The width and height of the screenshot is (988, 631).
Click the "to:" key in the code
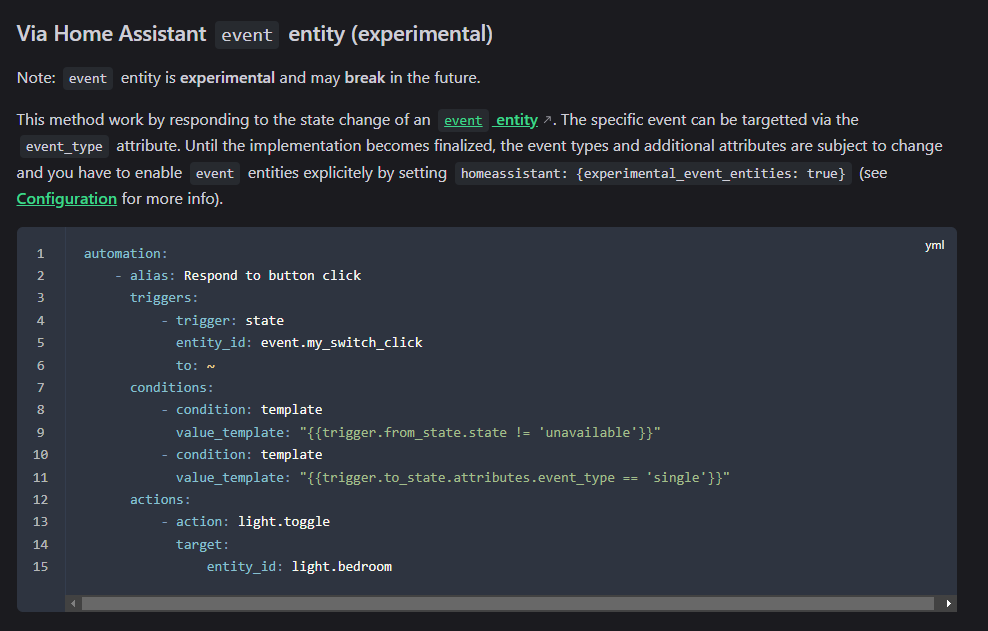[187, 366]
